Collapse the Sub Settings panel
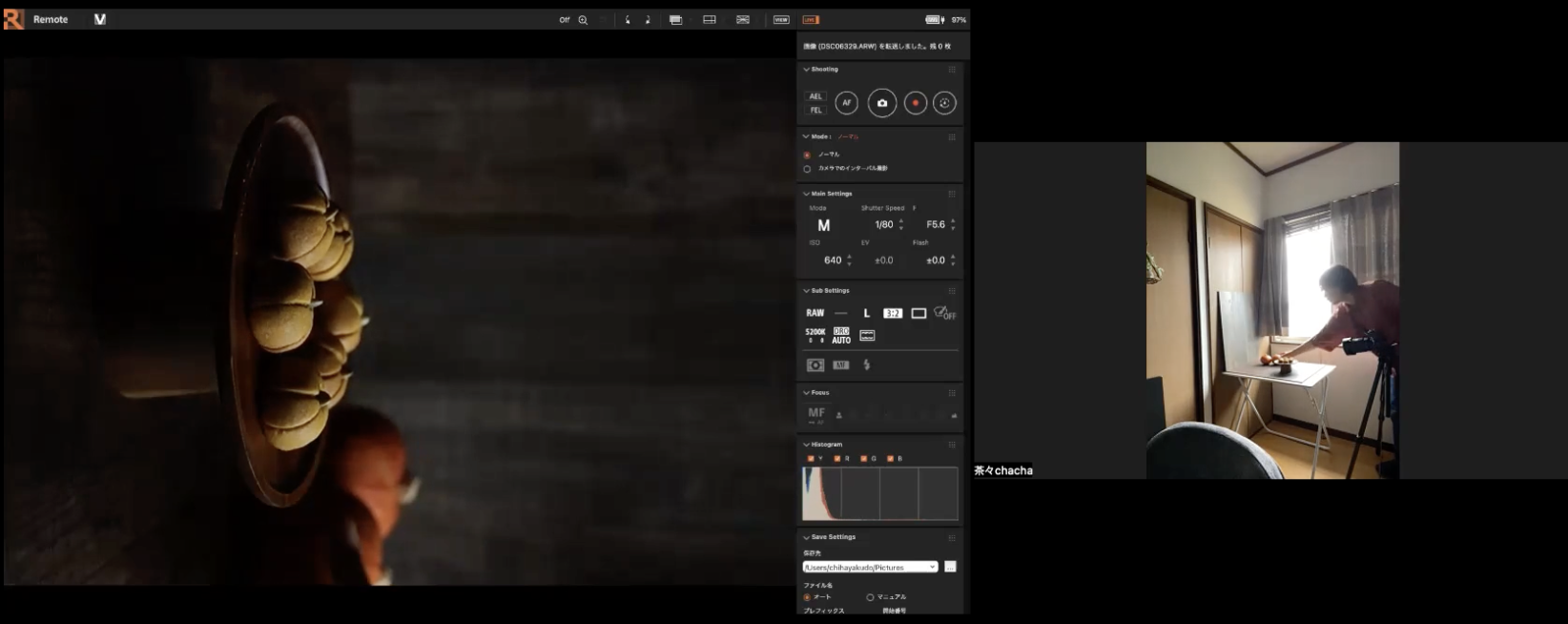This screenshot has width=1568, height=624. point(806,291)
